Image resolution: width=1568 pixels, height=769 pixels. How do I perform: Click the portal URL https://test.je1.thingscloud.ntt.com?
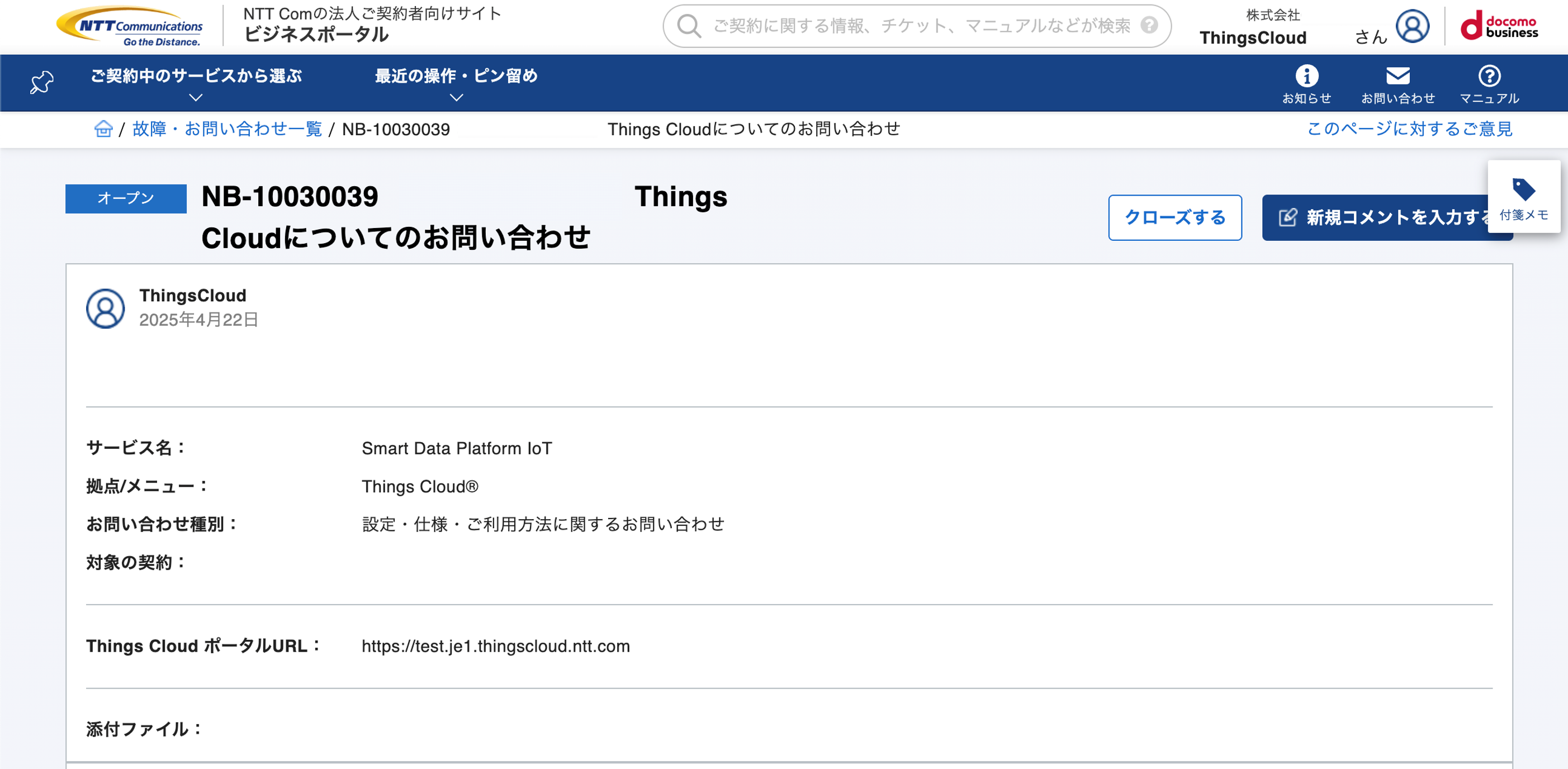pos(495,646)
